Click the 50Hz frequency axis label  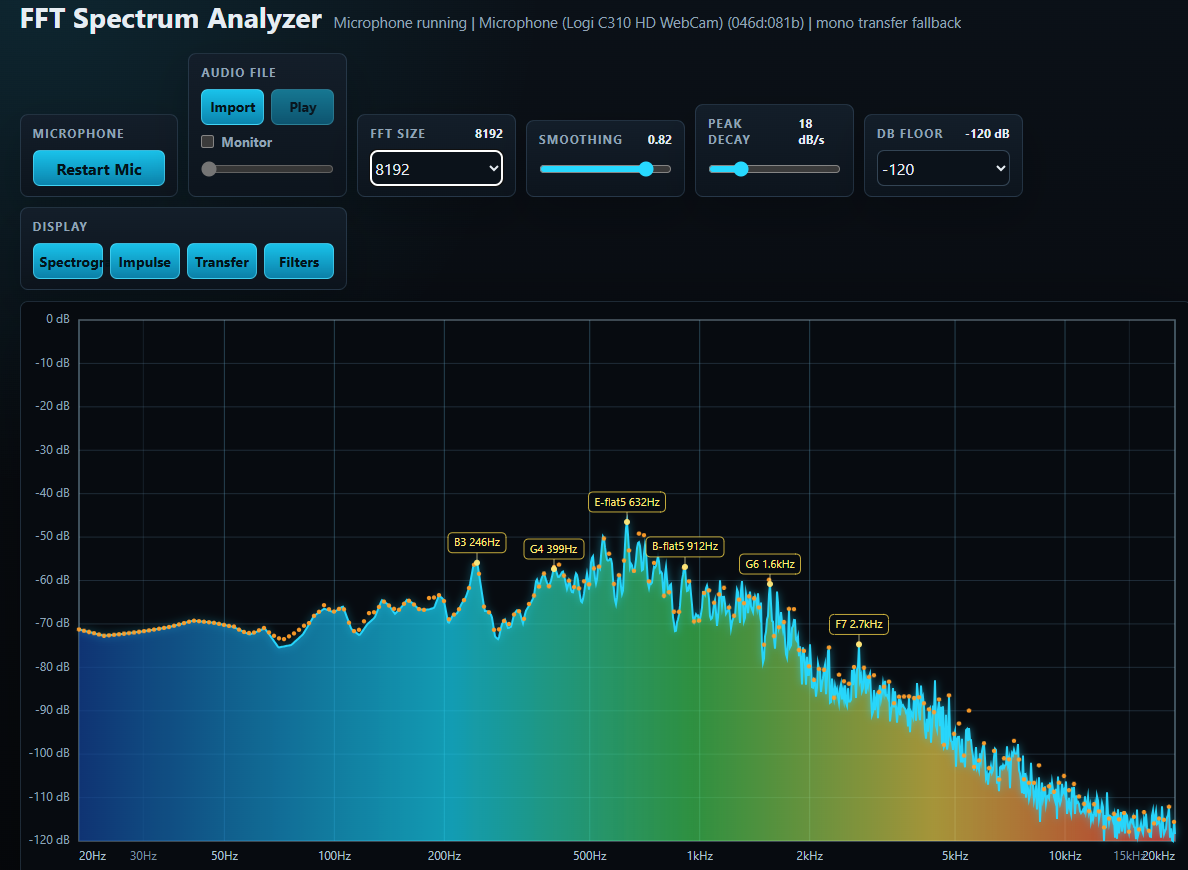(x=224, y=856)
